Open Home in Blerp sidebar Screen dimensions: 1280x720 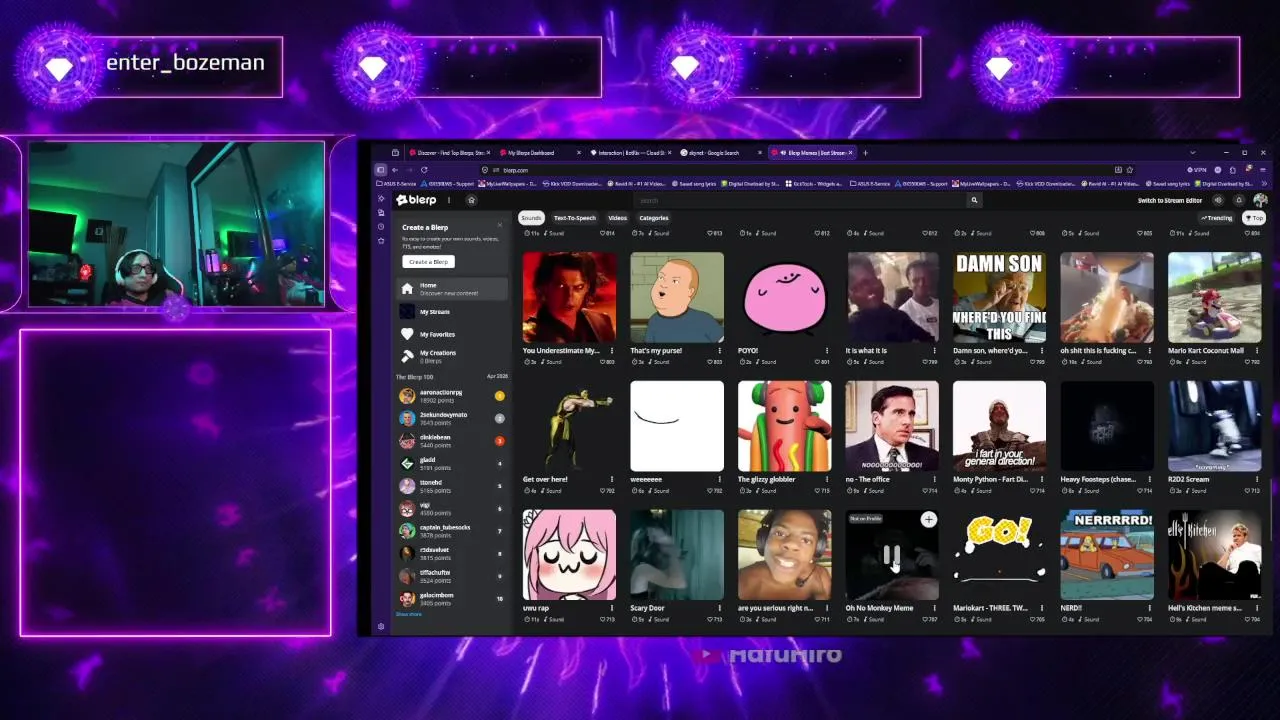tap(452, 289)
